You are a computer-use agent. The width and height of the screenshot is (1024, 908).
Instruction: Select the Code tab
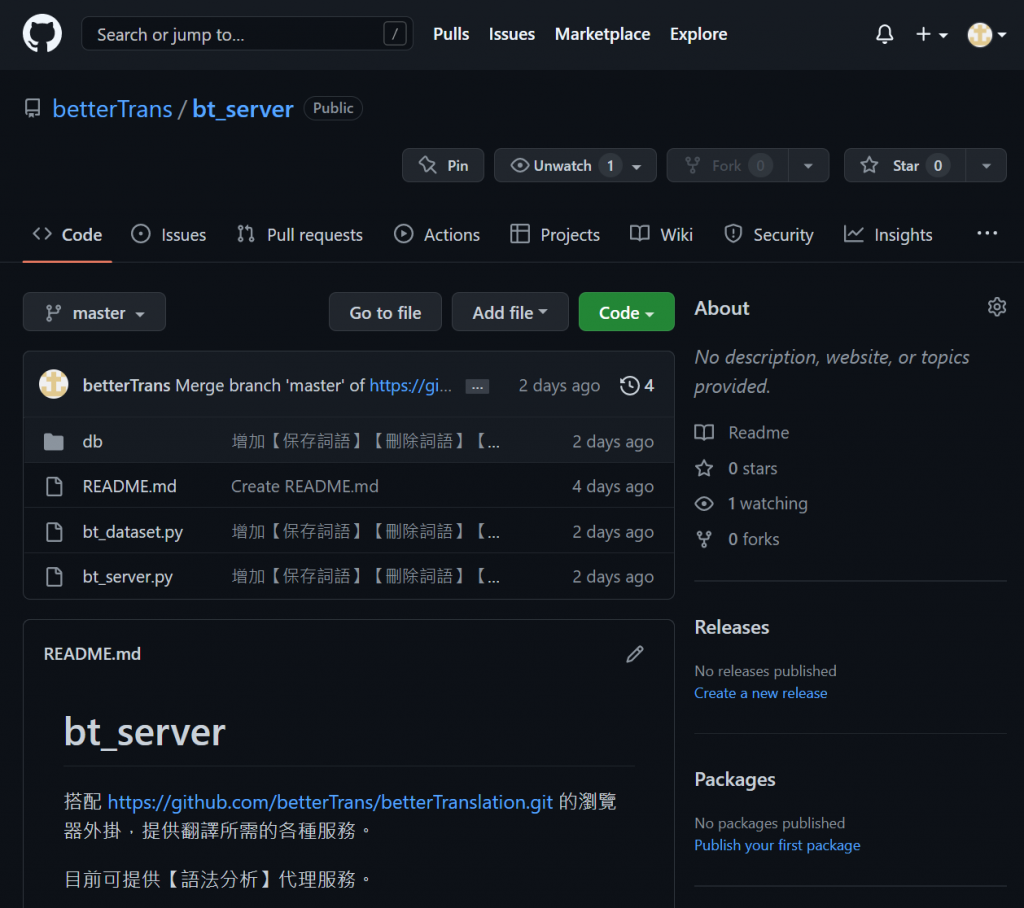coord(67,235)
